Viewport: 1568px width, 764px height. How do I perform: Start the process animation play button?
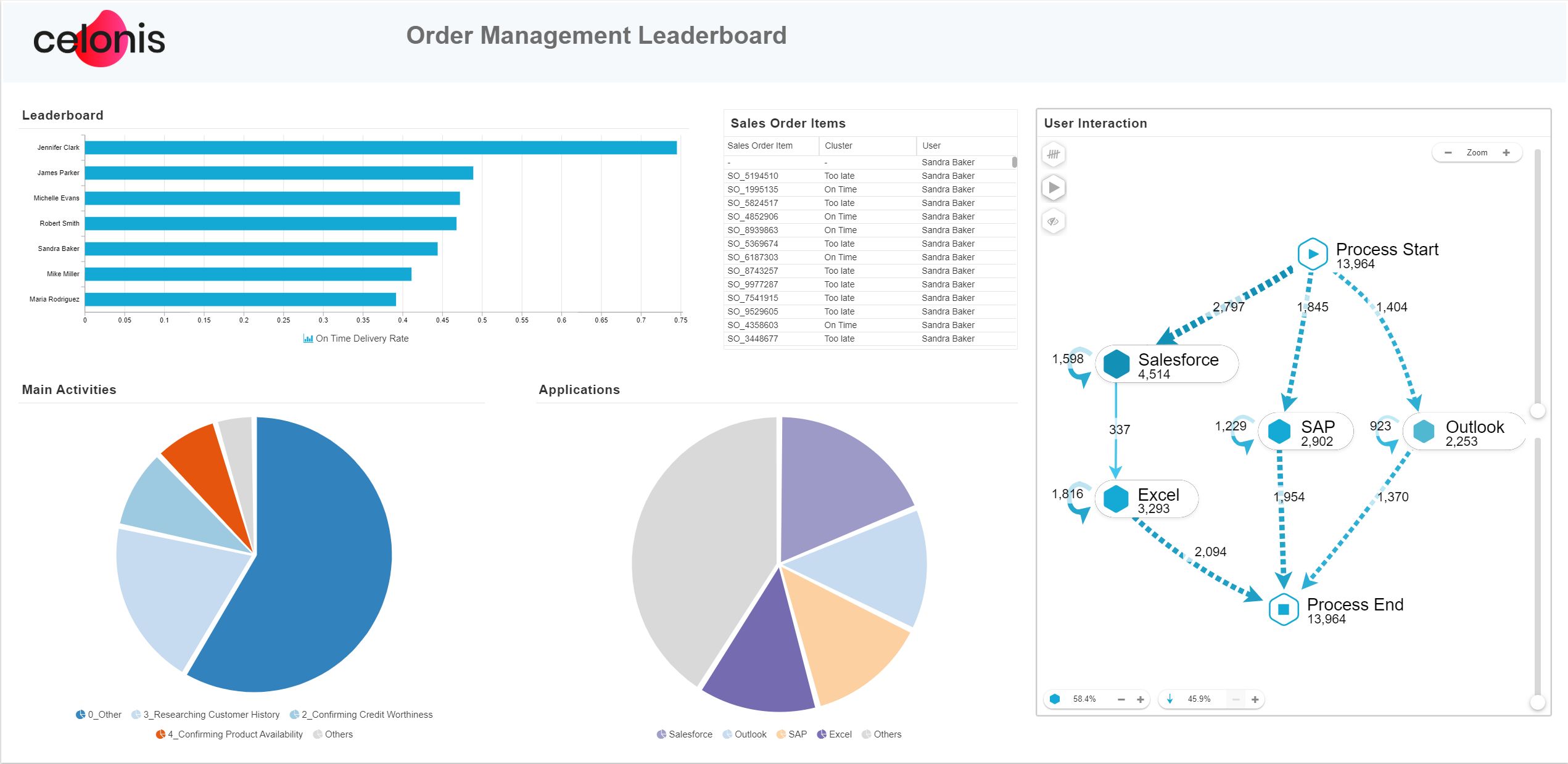click(x=1054, y=187)
